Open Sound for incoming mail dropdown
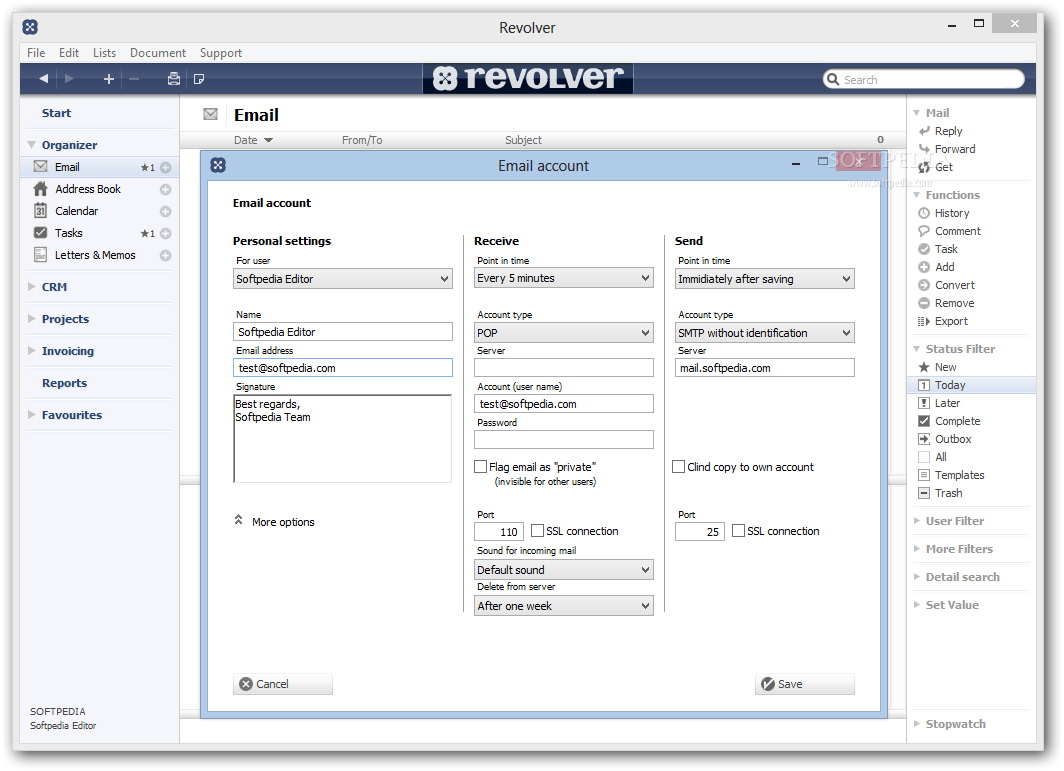Screen dimensions: 1064x771 564,569
